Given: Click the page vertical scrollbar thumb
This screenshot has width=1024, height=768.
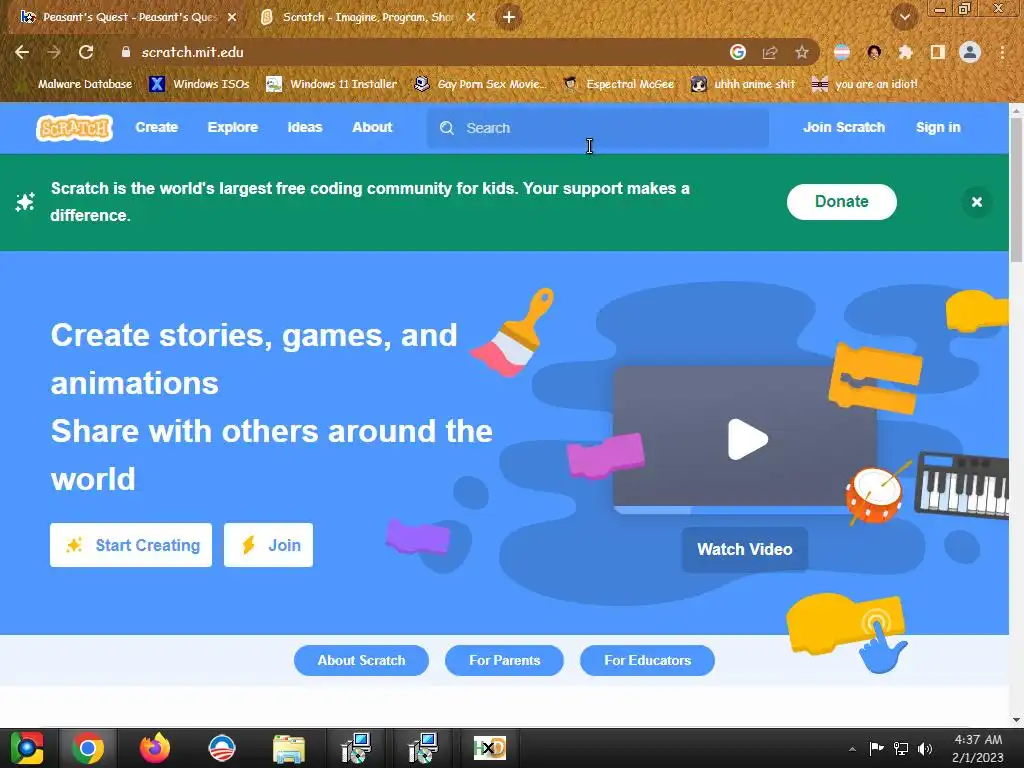Looking at the screenshot, I should (x=1016, y=189).
